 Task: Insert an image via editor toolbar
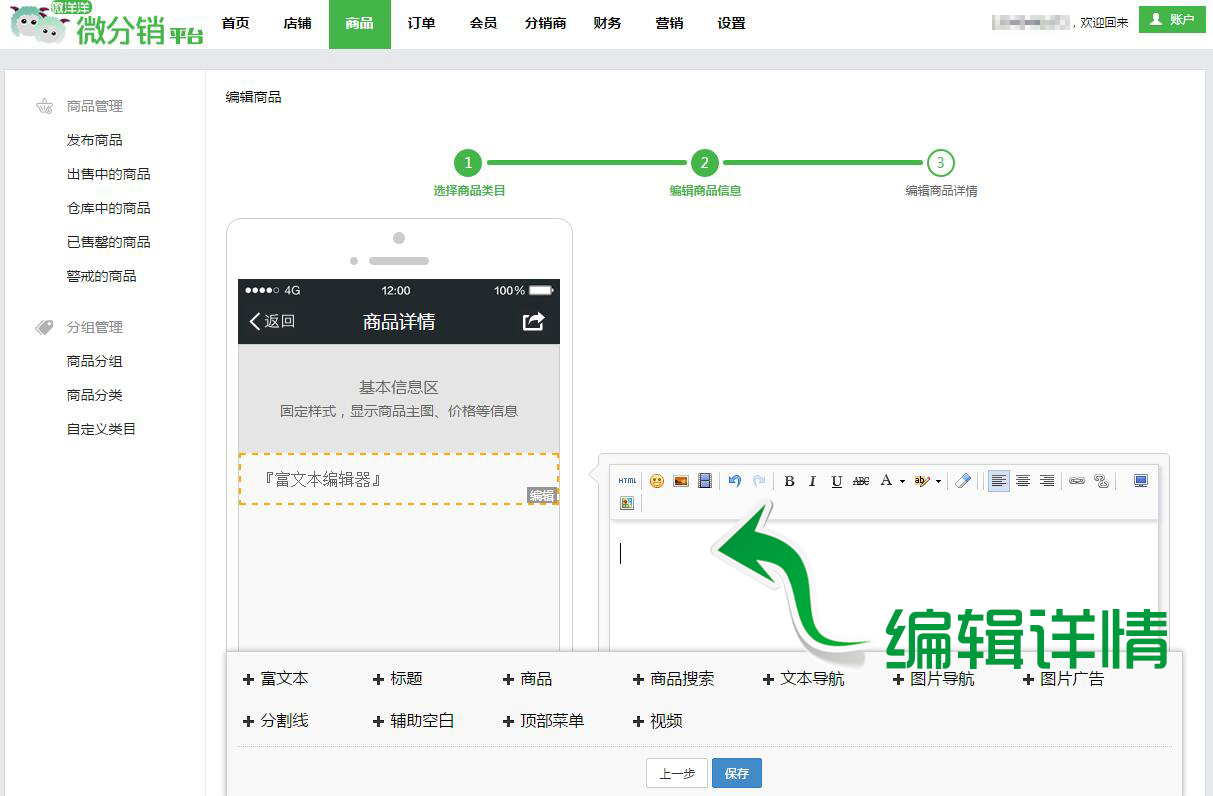coord(681,481)
